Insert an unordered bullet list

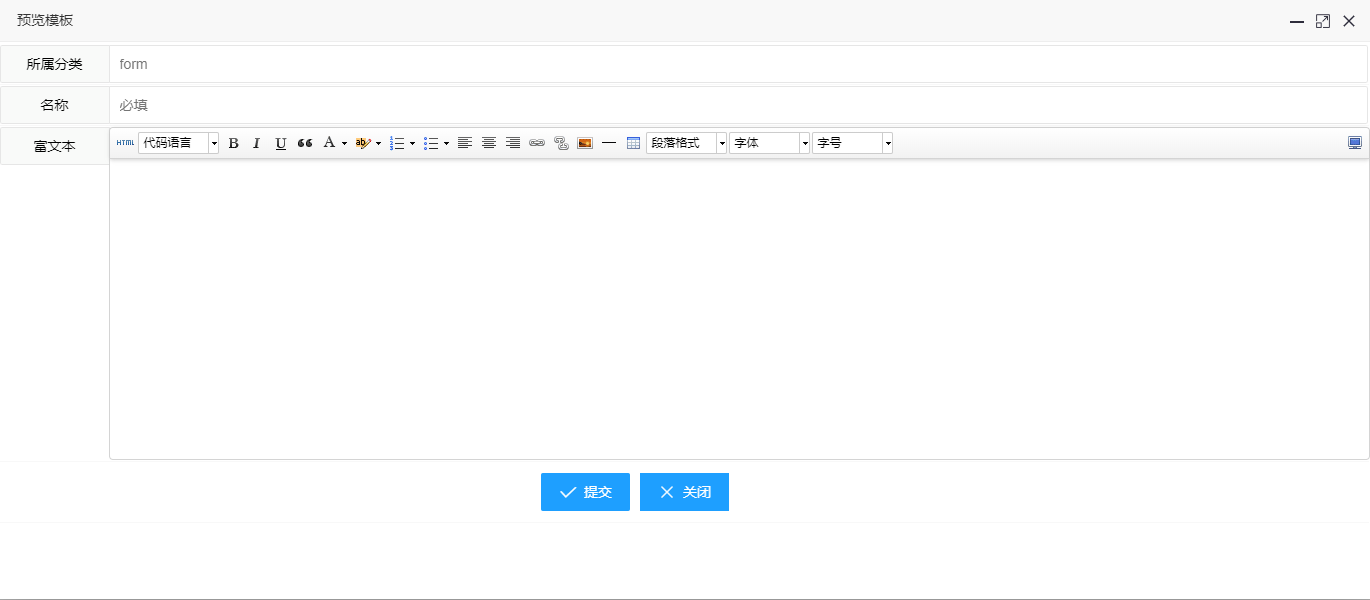[430, 143]
